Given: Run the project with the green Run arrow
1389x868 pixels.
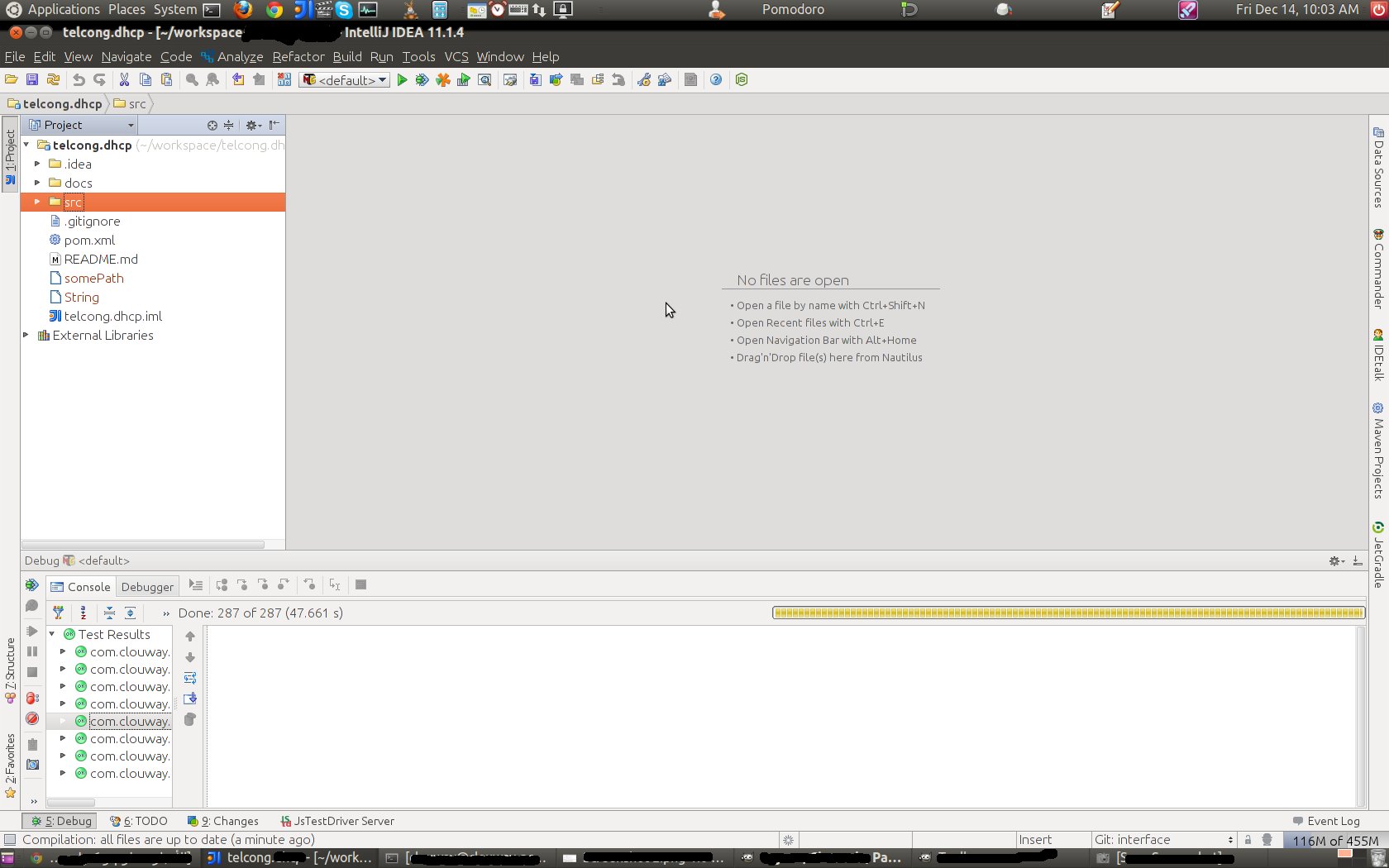Looking at the screenshot, I should tap(402, 80).
